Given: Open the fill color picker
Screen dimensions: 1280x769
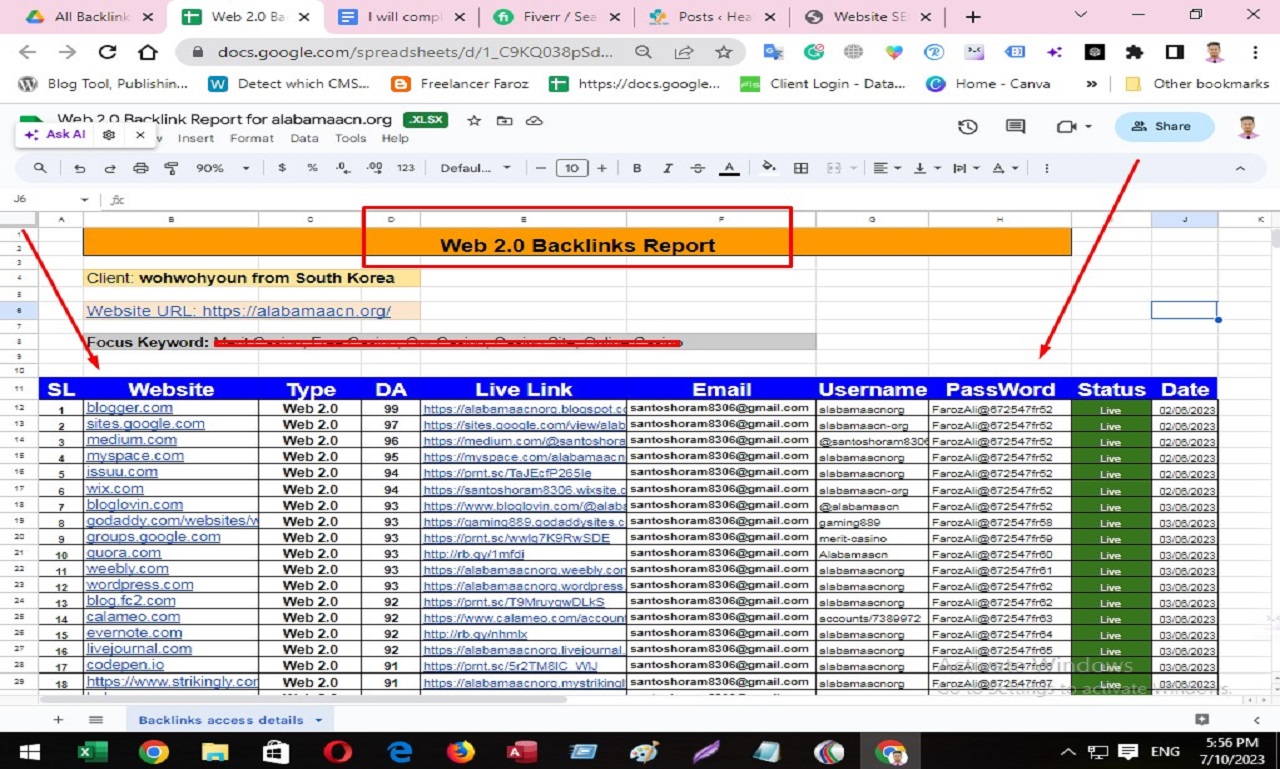Looking at the screenshot, I should (769, 167).
